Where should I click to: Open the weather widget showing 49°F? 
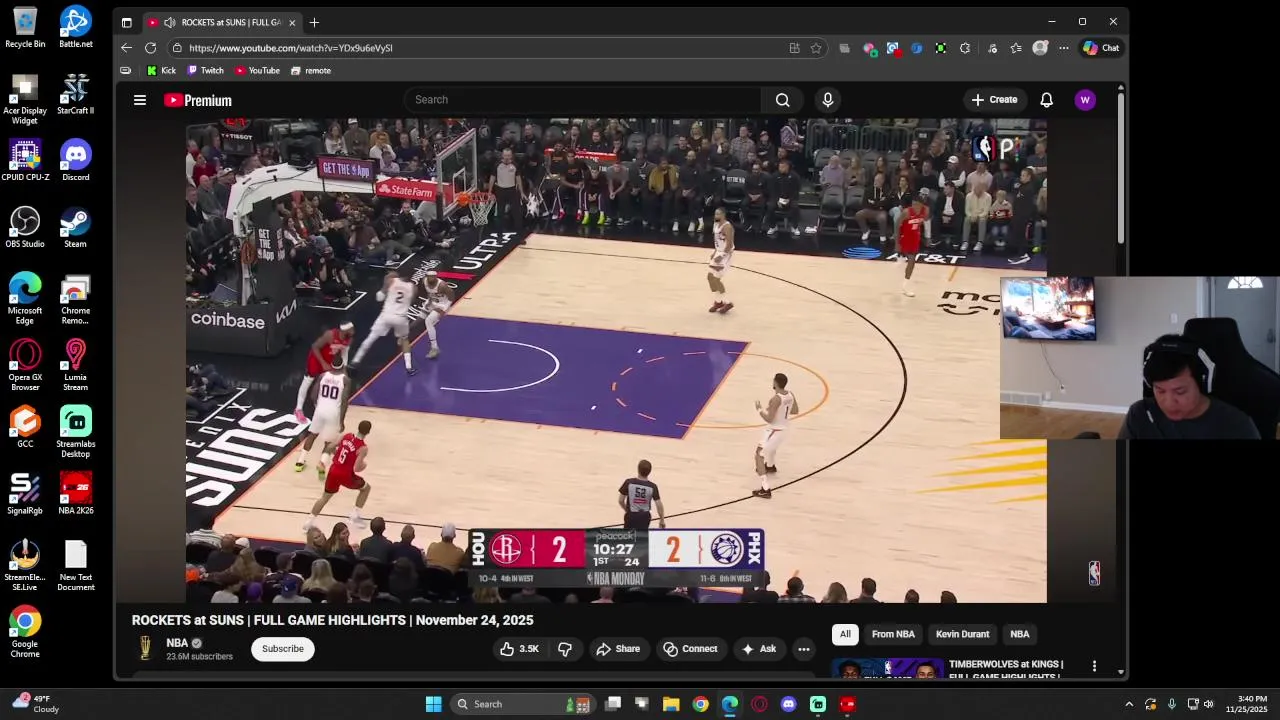[x=35, y=704]
